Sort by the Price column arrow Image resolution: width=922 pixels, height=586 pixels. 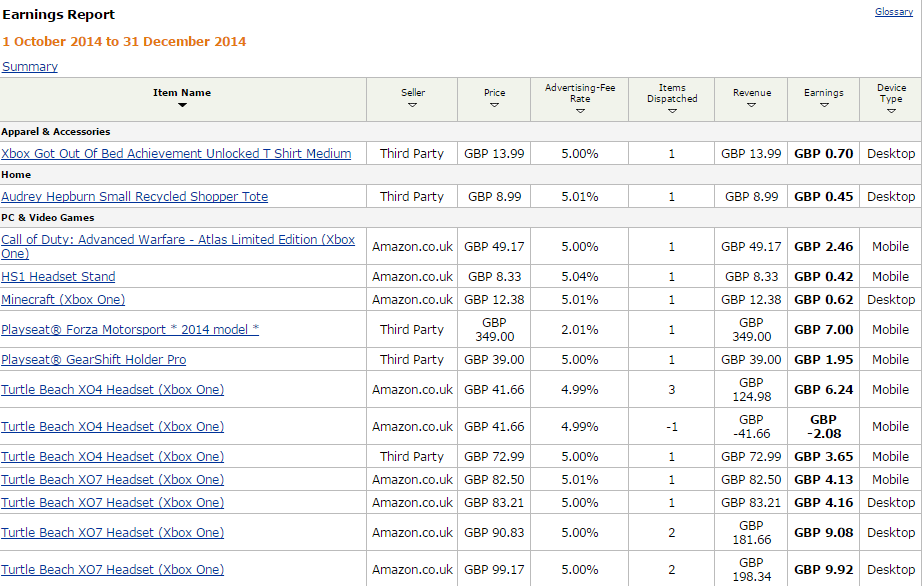click(x=494, y=105)
